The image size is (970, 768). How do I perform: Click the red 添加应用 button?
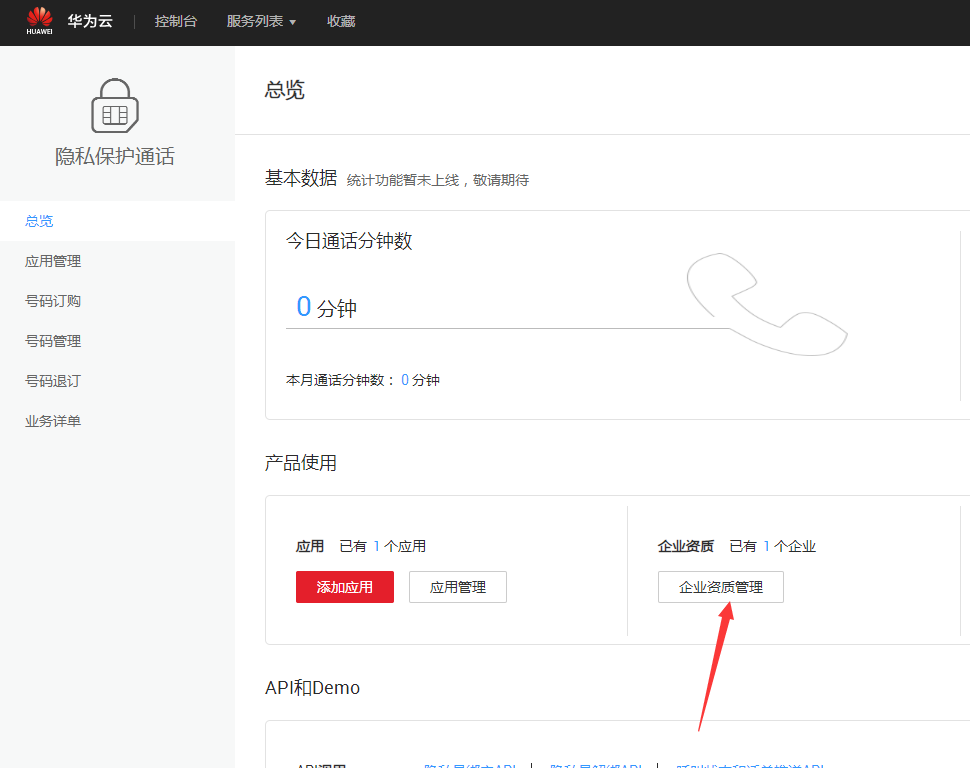coord(345,587)
